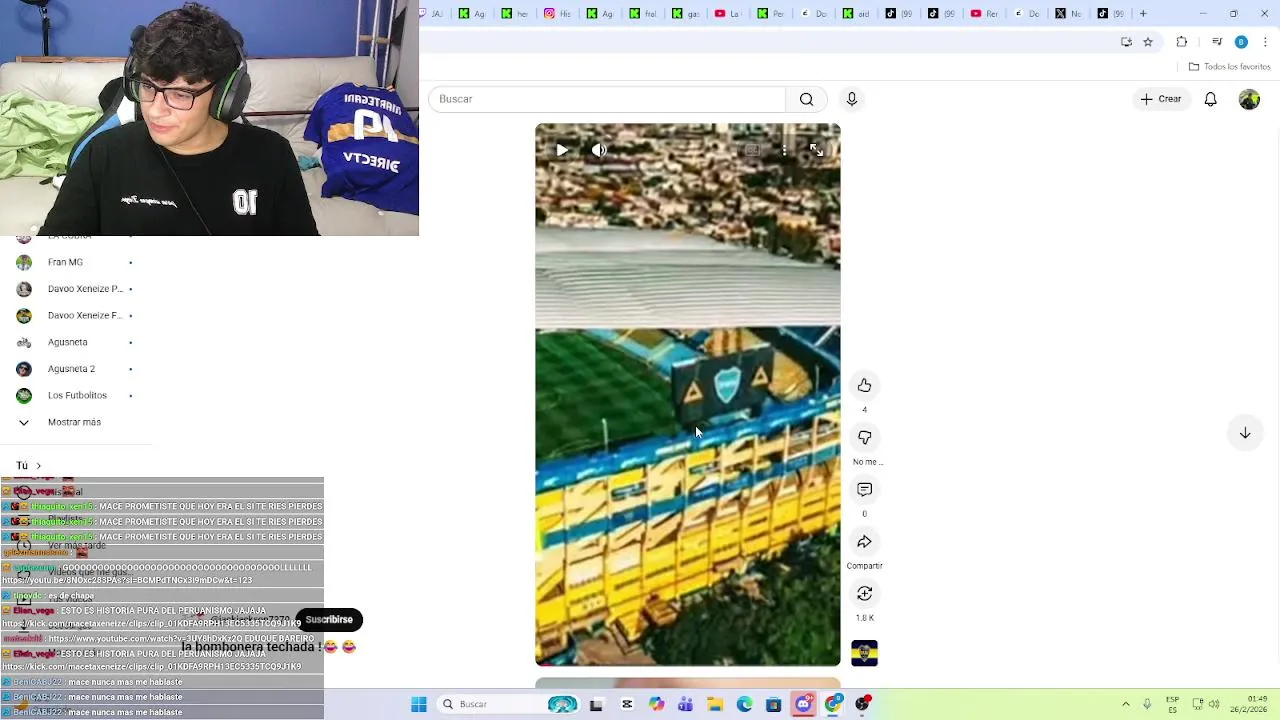Like this Short with thumbs up

coord(865,385)
